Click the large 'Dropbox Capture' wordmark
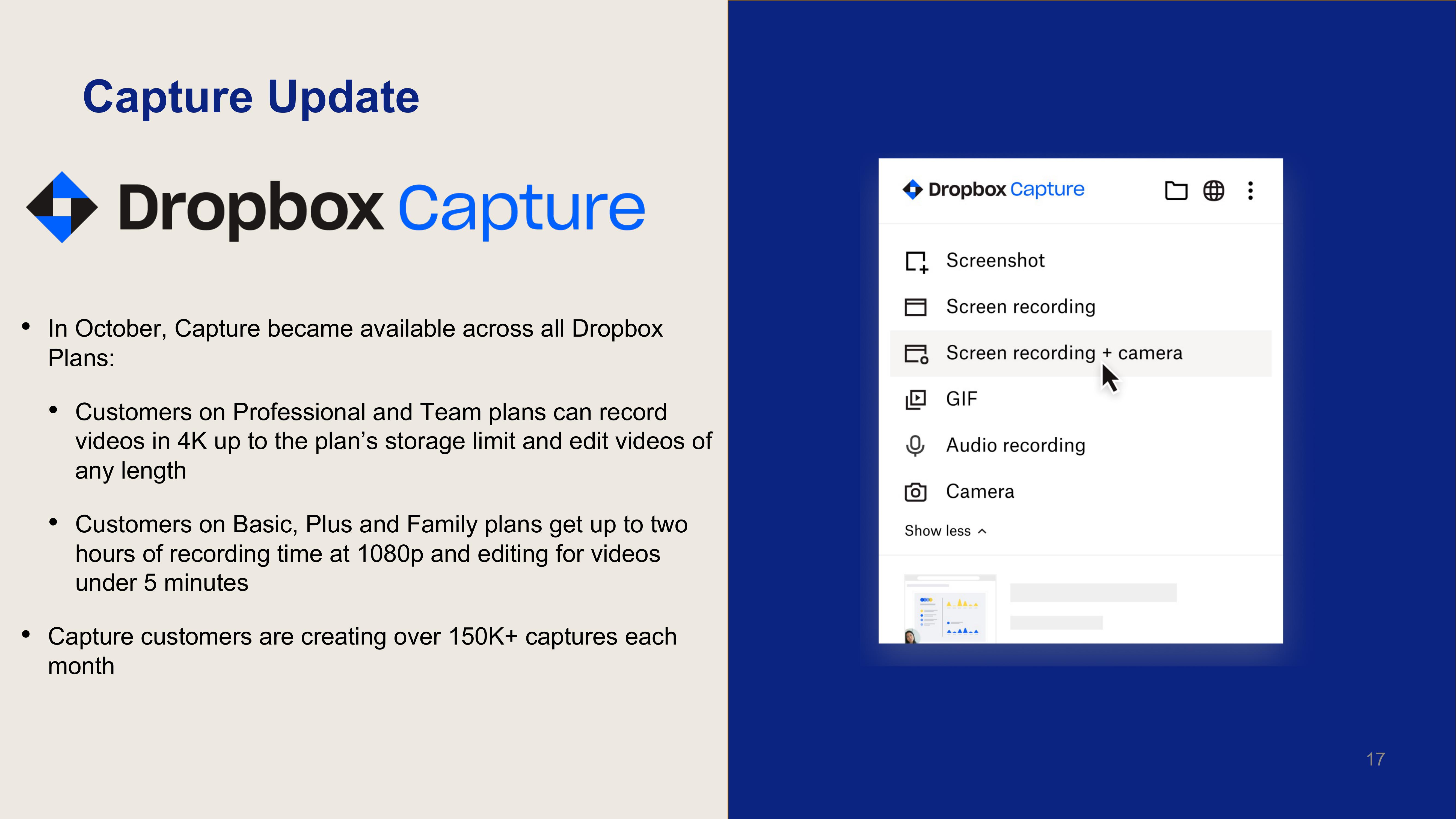 (x=381, y=210)
